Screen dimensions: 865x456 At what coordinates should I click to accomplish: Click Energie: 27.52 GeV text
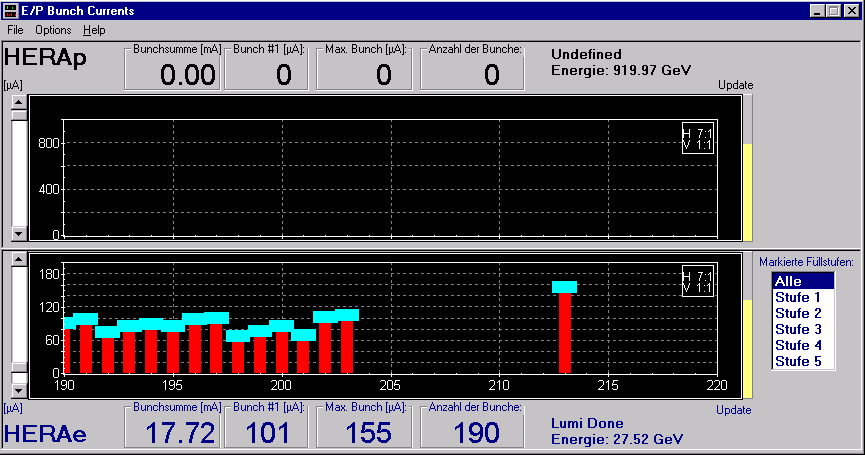coord(617,439)
